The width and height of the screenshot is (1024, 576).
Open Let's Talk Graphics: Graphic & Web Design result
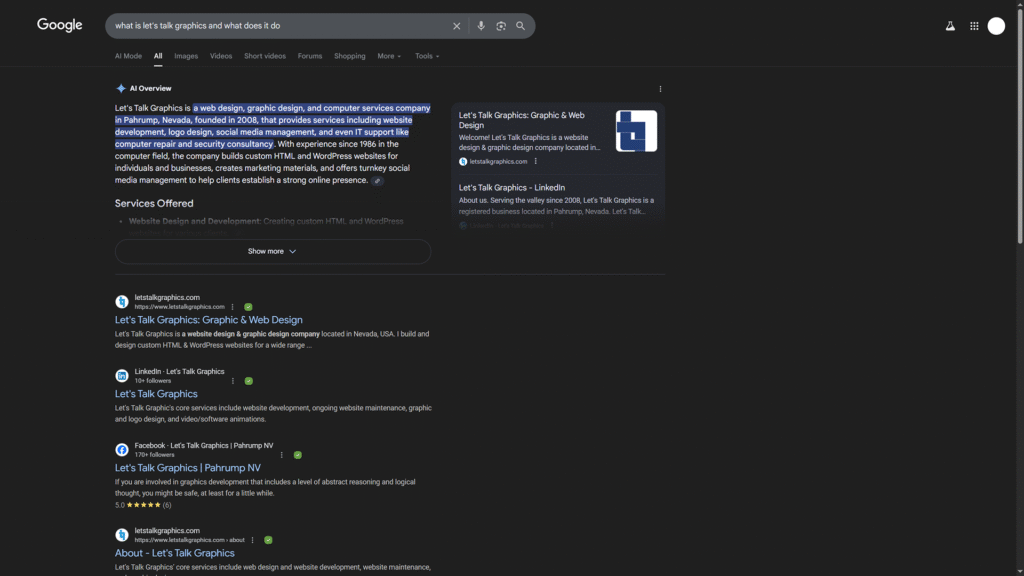(x=208, y=320)
